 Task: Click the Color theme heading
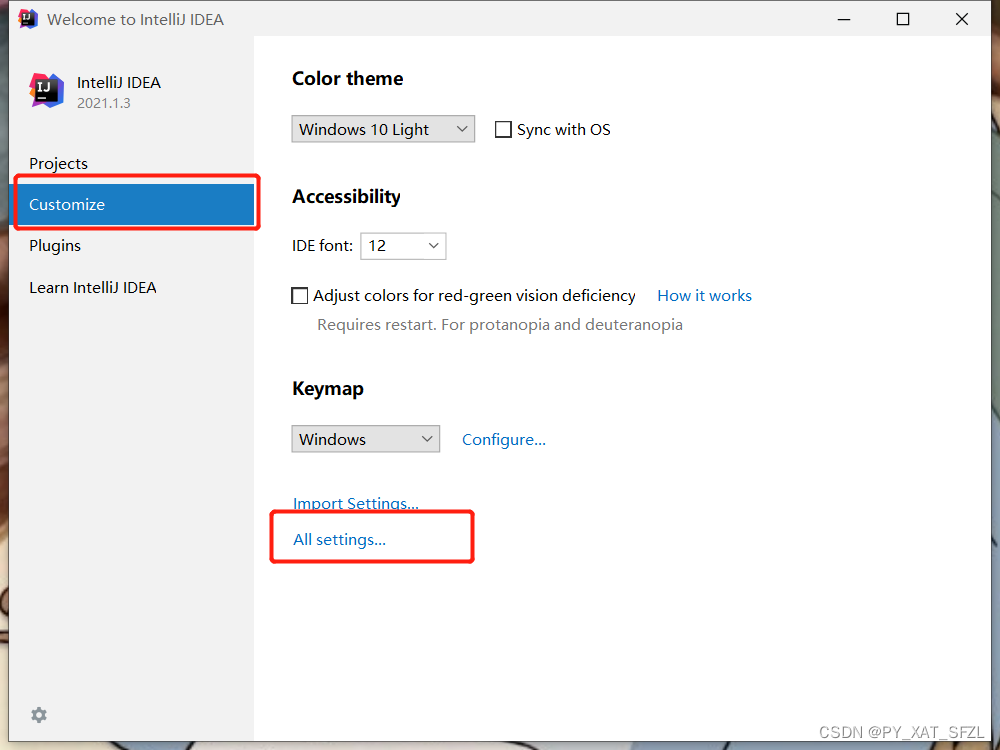pos(348,78)
